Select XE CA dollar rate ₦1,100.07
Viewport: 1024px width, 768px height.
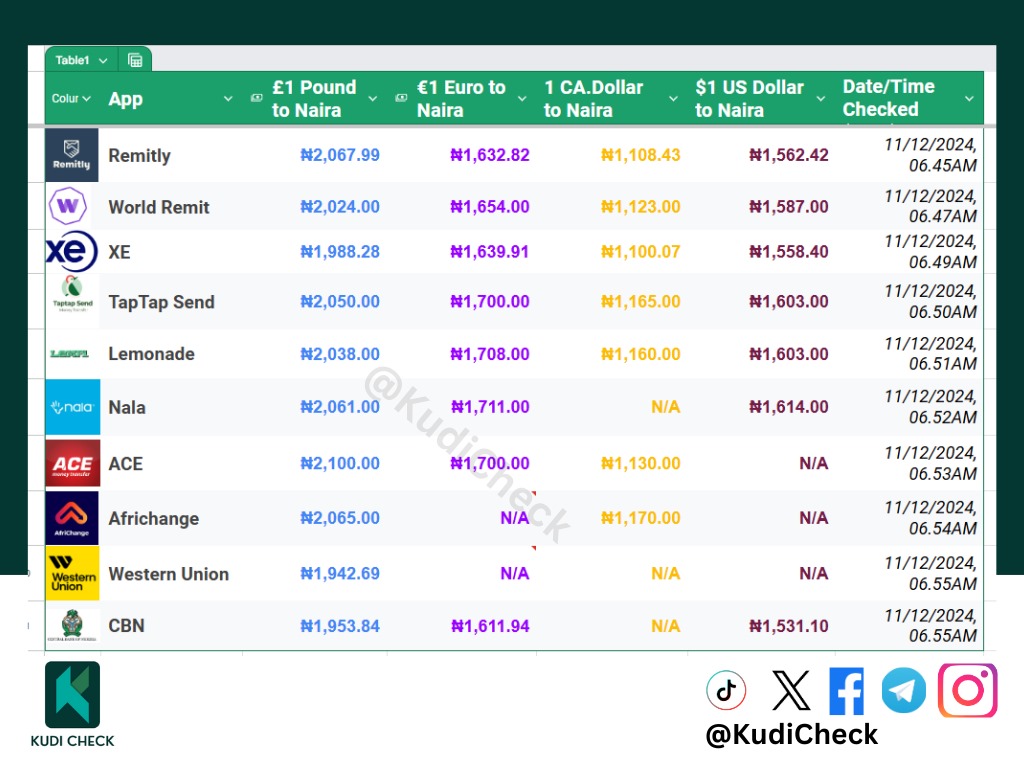point(641,252)
